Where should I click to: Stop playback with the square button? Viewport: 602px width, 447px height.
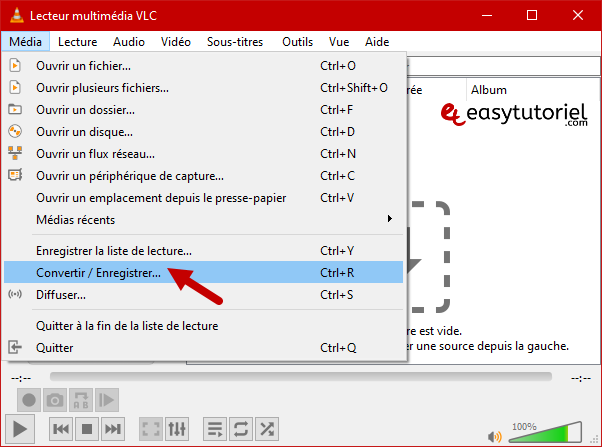87,429
